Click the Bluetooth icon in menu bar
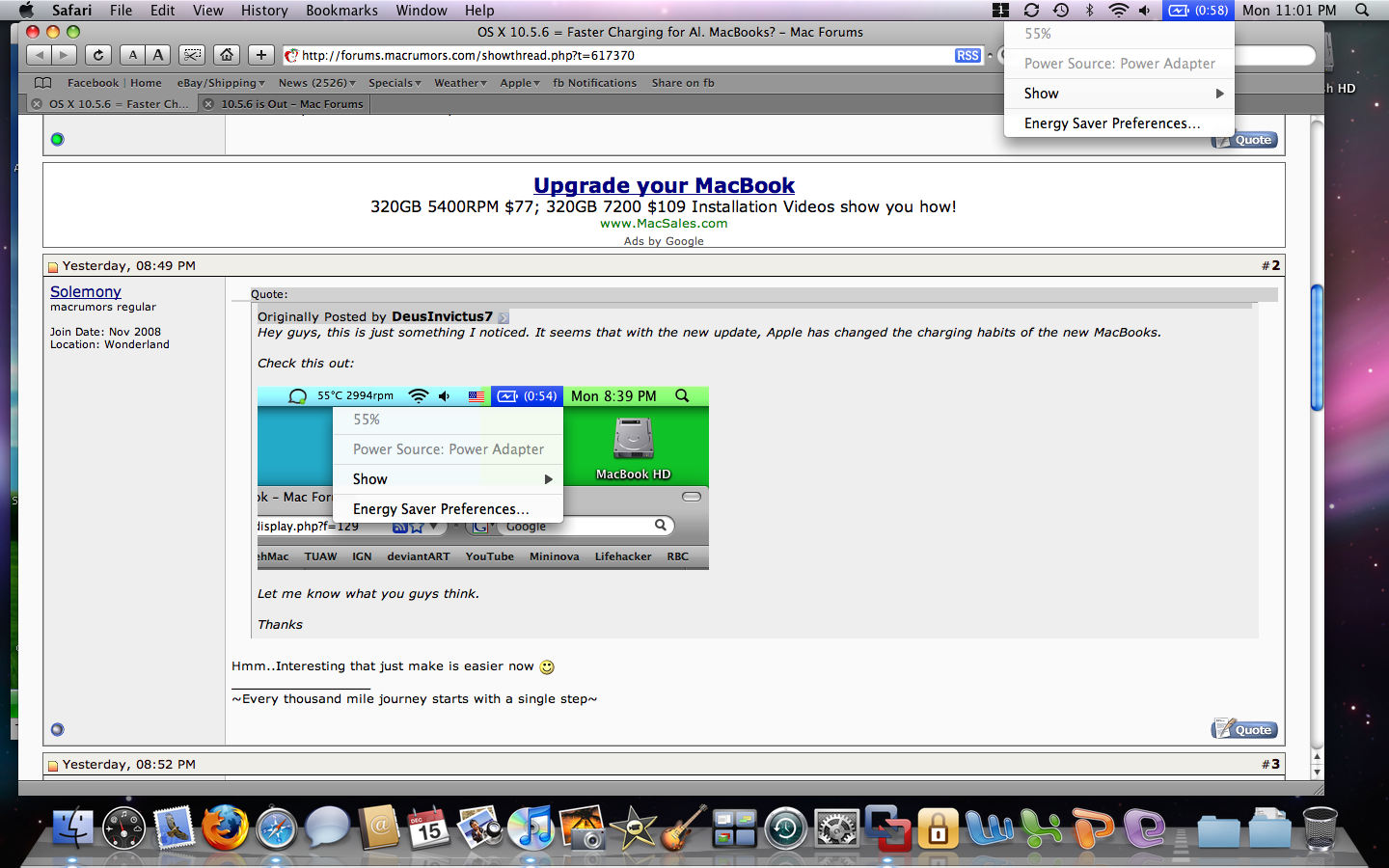Image resolution: width=1389 pixels, height=868 pixels. coord(1090,11)
